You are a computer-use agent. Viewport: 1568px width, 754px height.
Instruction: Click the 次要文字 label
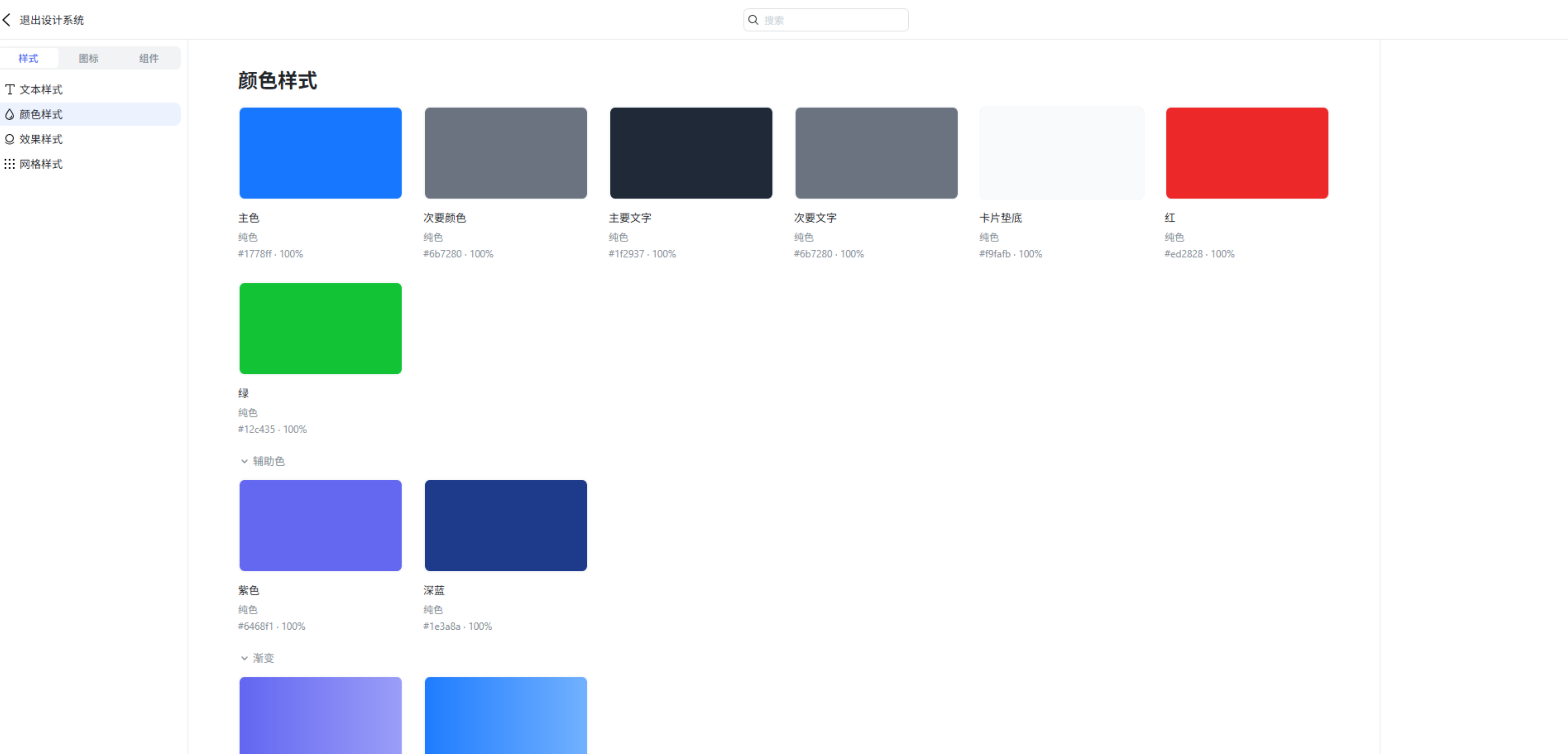816,218
